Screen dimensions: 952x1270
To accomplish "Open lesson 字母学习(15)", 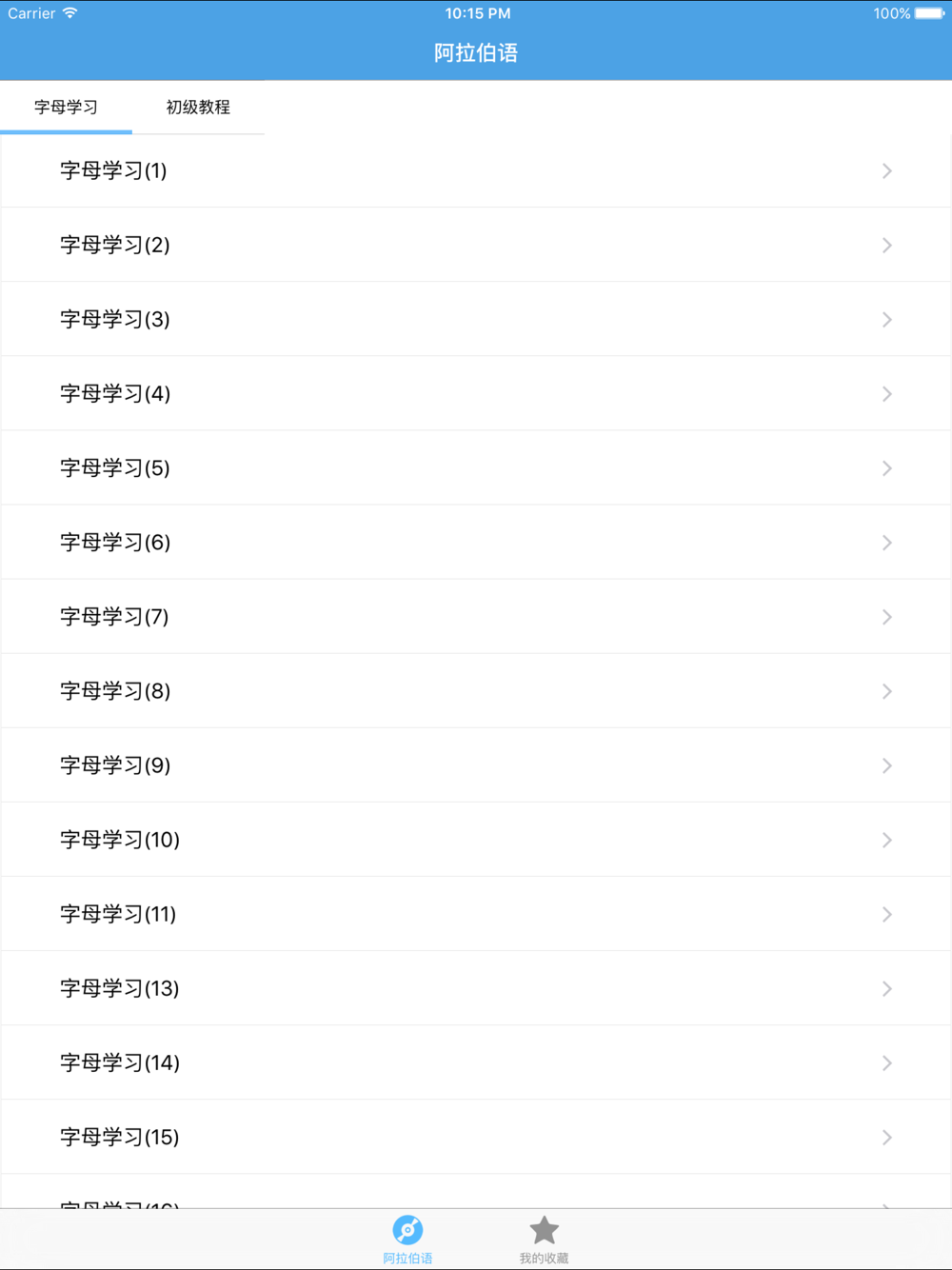I will click(x=476, y=1137).
